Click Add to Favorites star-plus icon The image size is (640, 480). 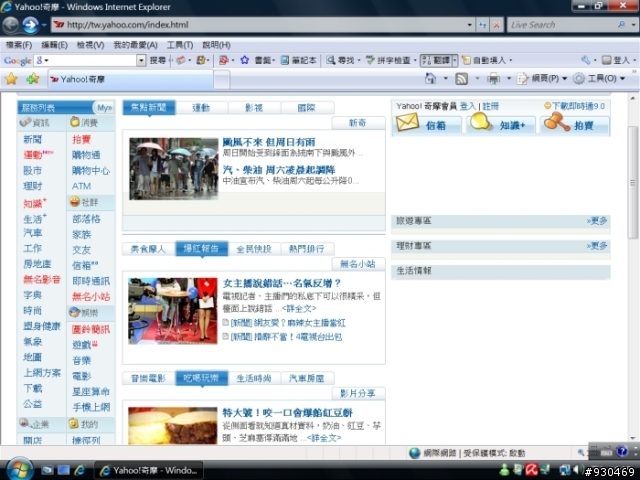point(33,79)
